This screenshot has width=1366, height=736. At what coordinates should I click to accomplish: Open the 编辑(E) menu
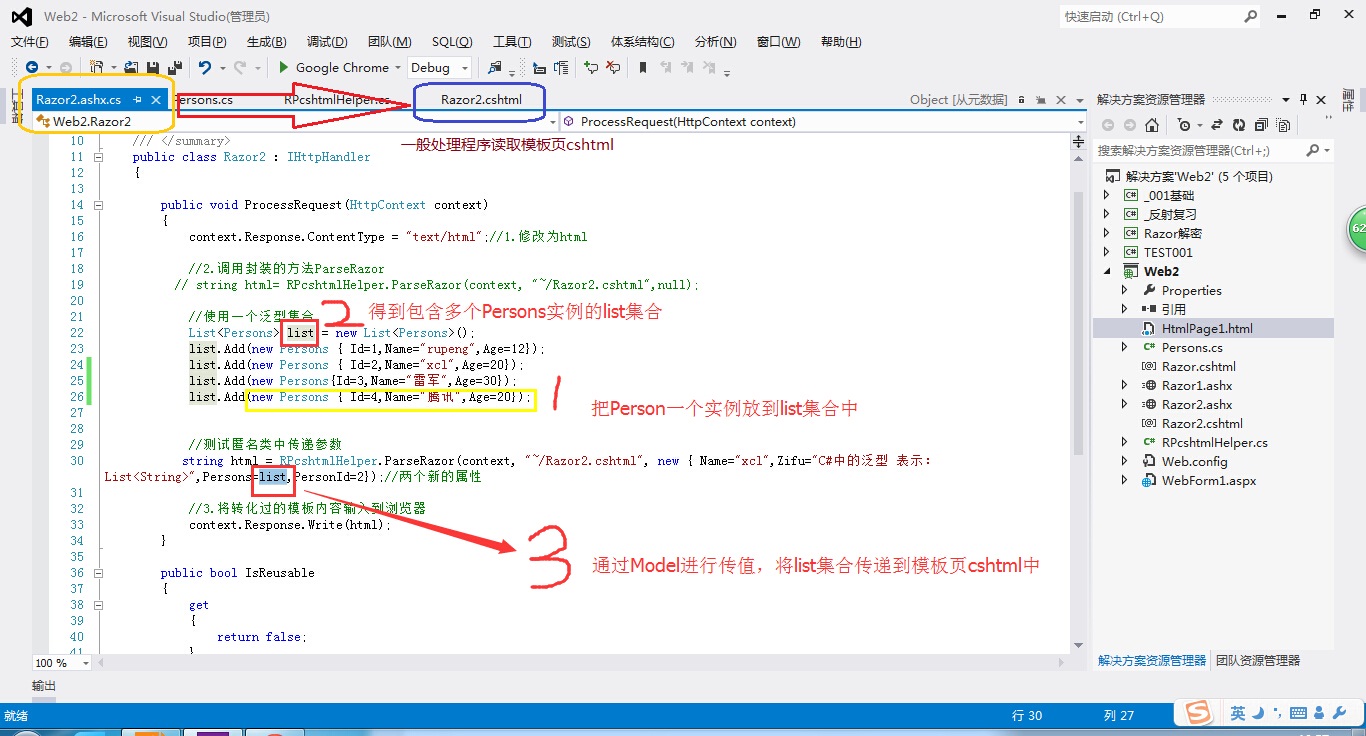tap(88, 41)
